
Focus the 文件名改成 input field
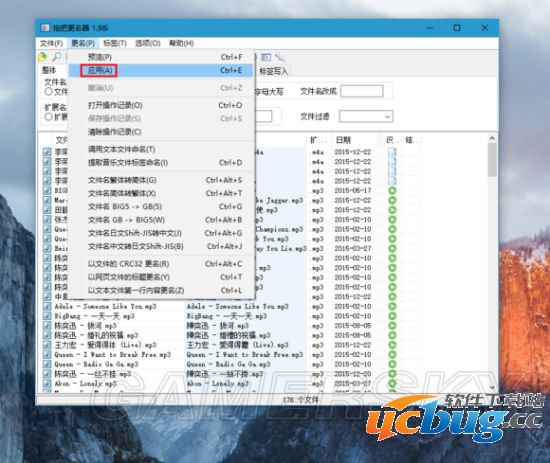click(362, 91)
